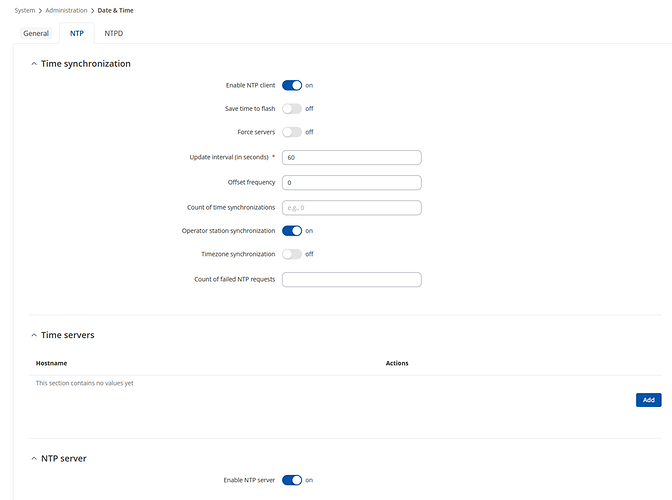Disable the Enable NTP server toggle
Image resolution: width=672 pixels, height=500 pixels.
[x=292, y=480]
